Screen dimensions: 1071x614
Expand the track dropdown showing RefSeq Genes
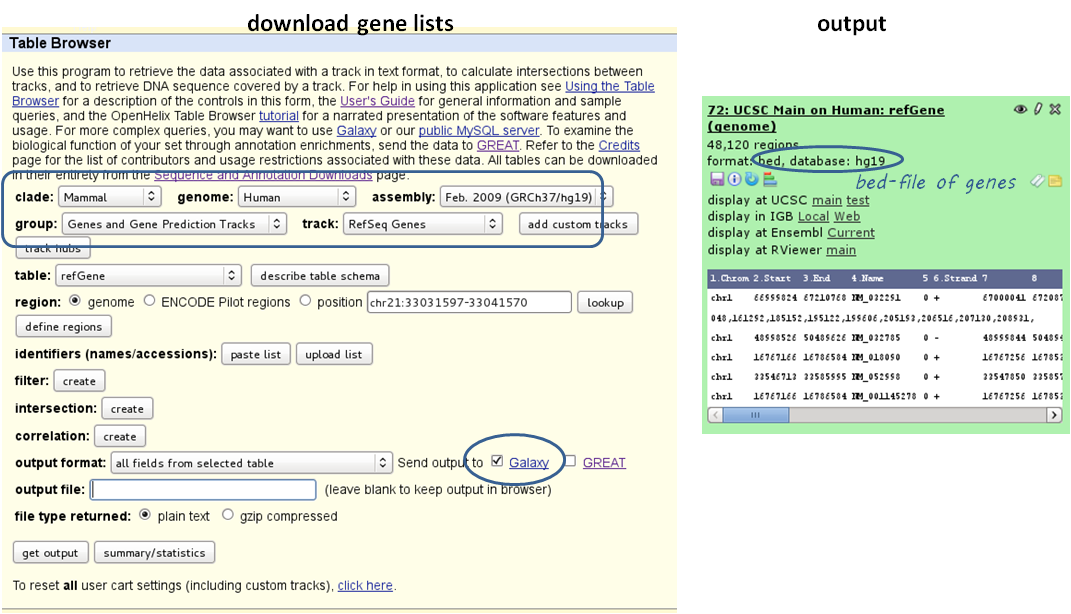pos(421,224)
